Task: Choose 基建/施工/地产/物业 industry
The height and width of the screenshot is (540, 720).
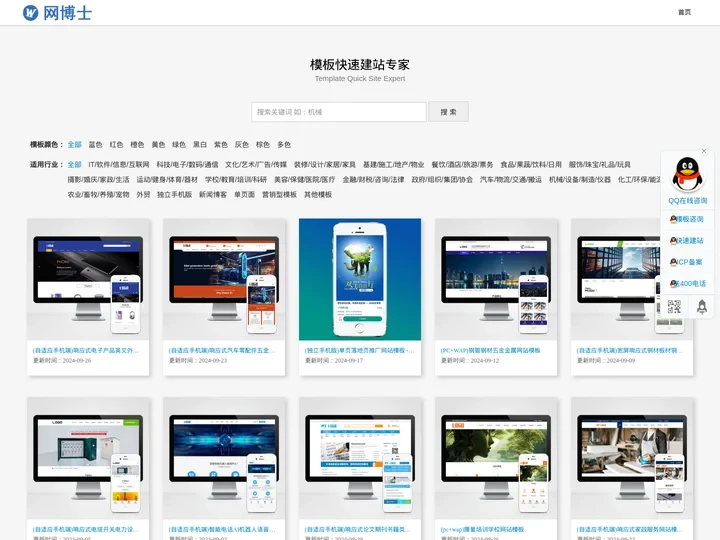Action: tap(394, 164)
